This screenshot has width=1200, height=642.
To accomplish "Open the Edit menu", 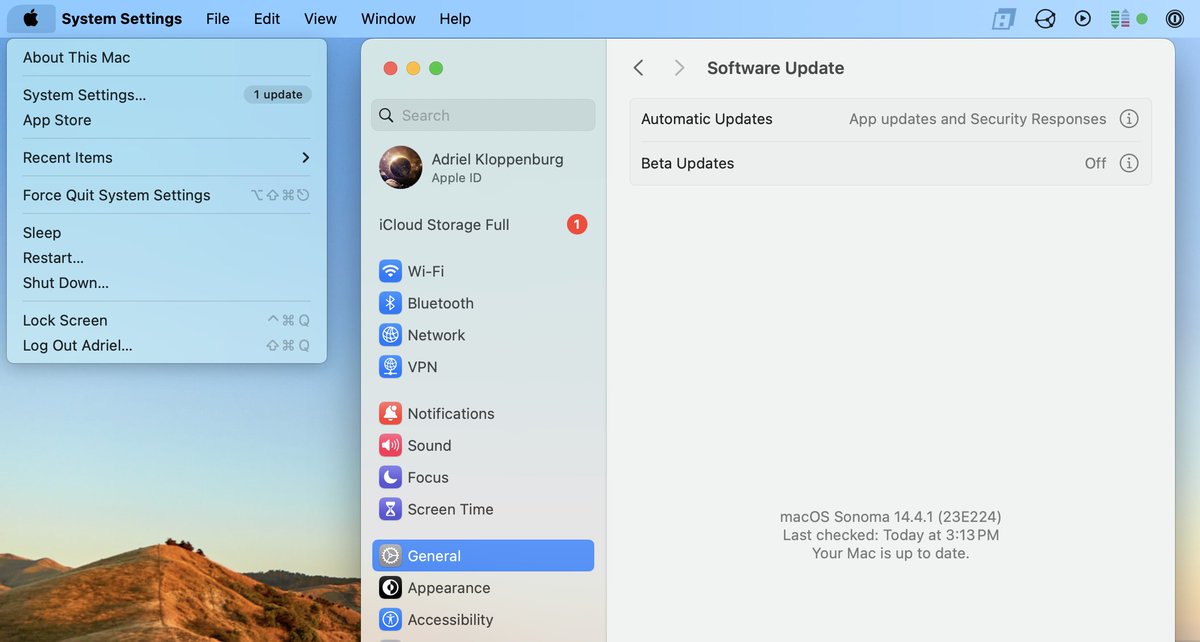I will click(267, 18).
